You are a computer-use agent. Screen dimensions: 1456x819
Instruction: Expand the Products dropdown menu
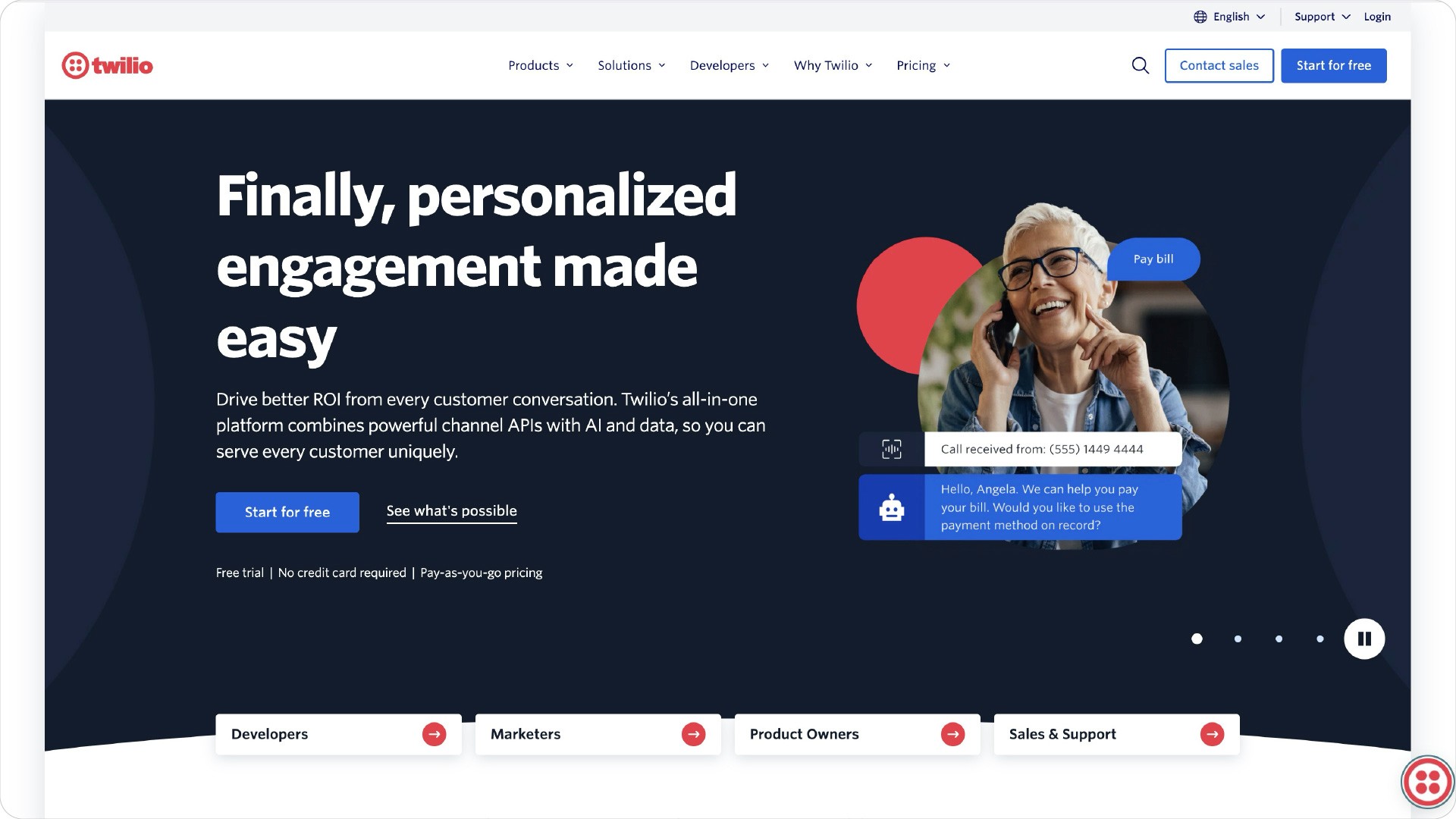coord(541,65)
